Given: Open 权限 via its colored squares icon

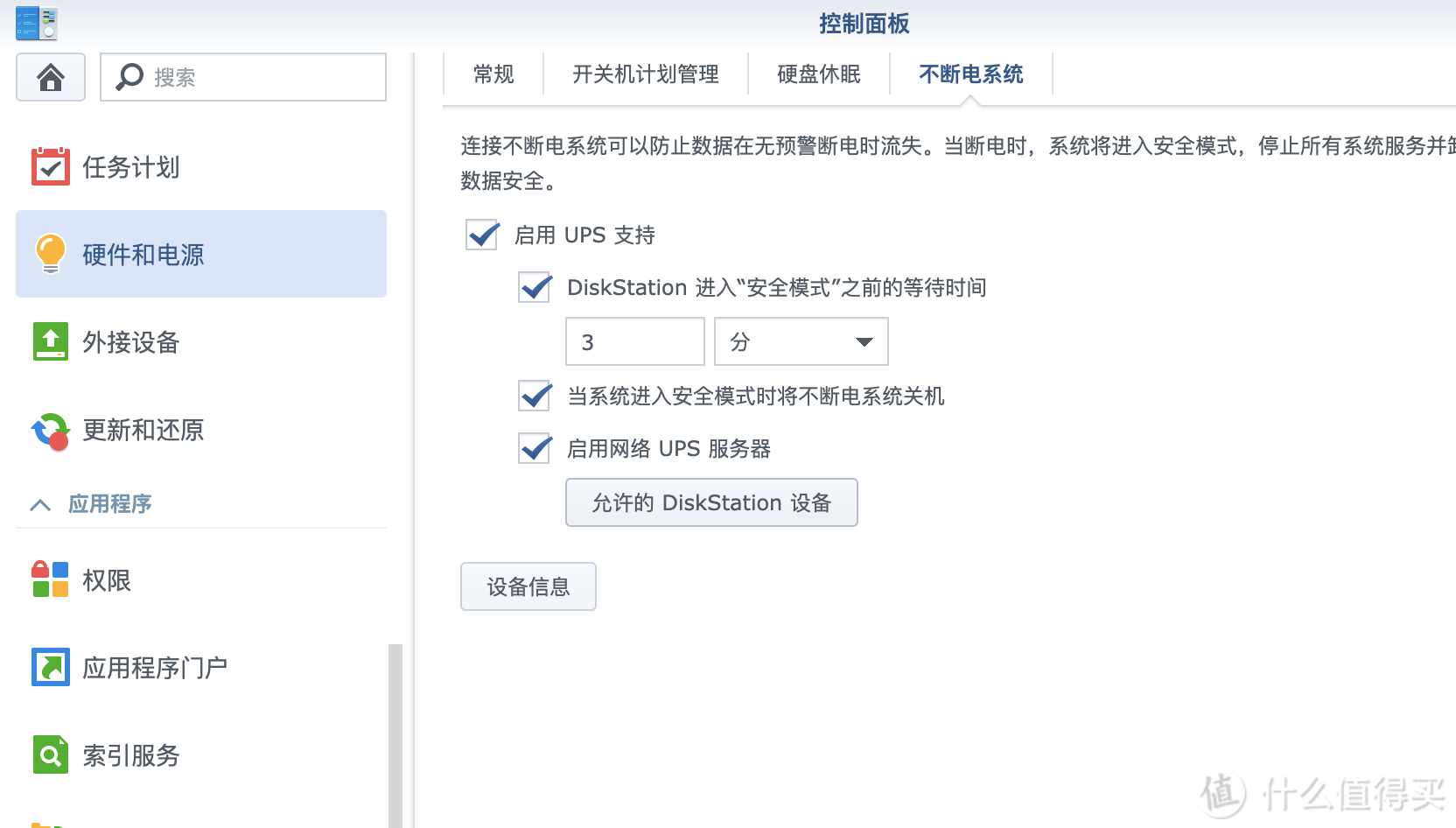Looking at the screenshot, I should [51, 579].
